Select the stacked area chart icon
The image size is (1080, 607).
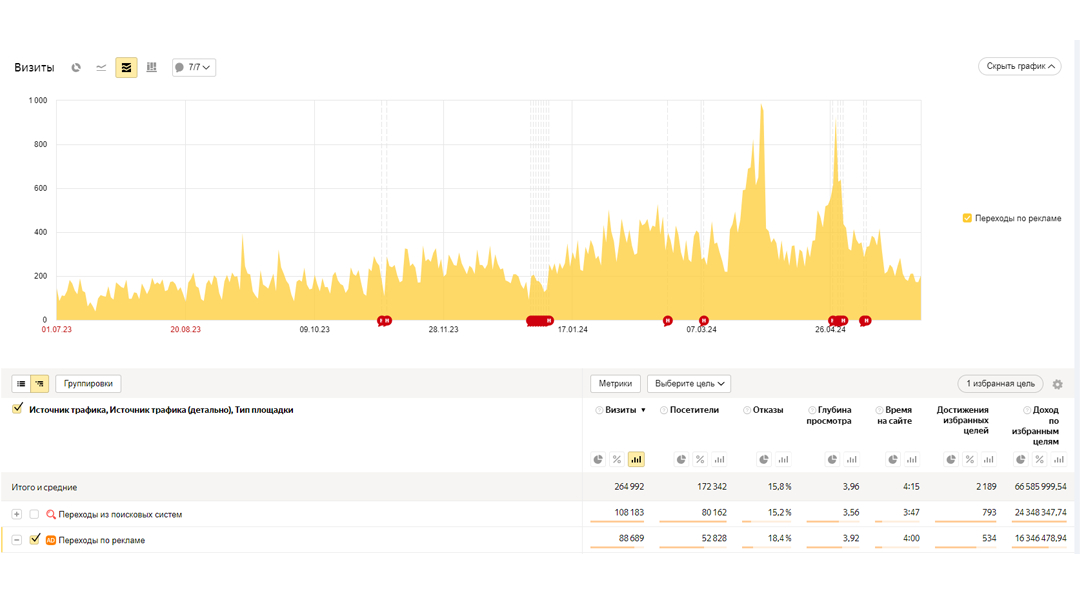[x=126, y=68]
